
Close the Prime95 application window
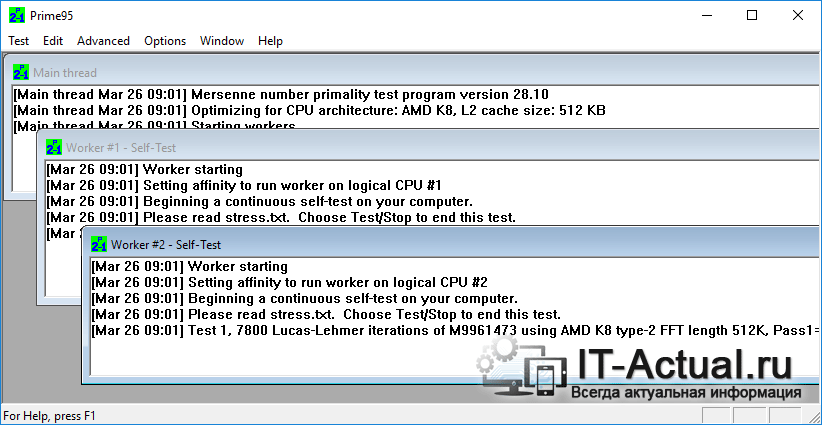click(x=797, y=16)
